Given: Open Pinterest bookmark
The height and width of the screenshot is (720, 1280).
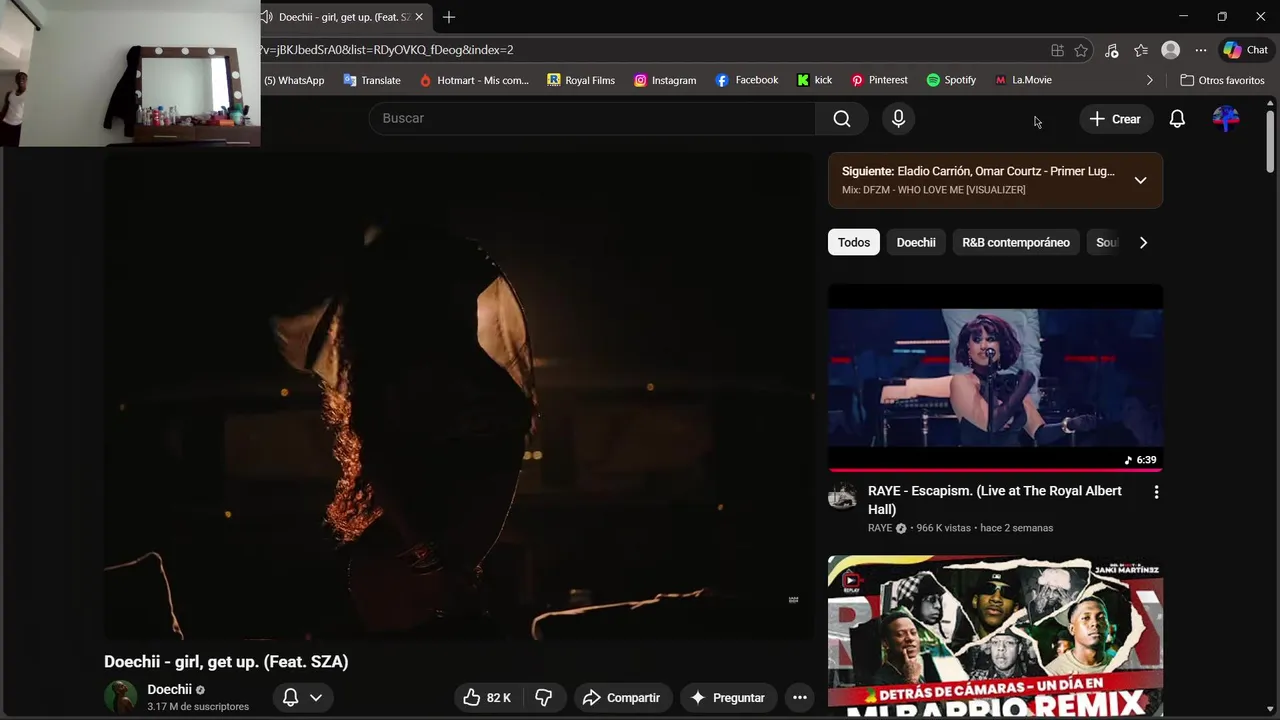Looking at the screenshot, I should tap(879, 80).
